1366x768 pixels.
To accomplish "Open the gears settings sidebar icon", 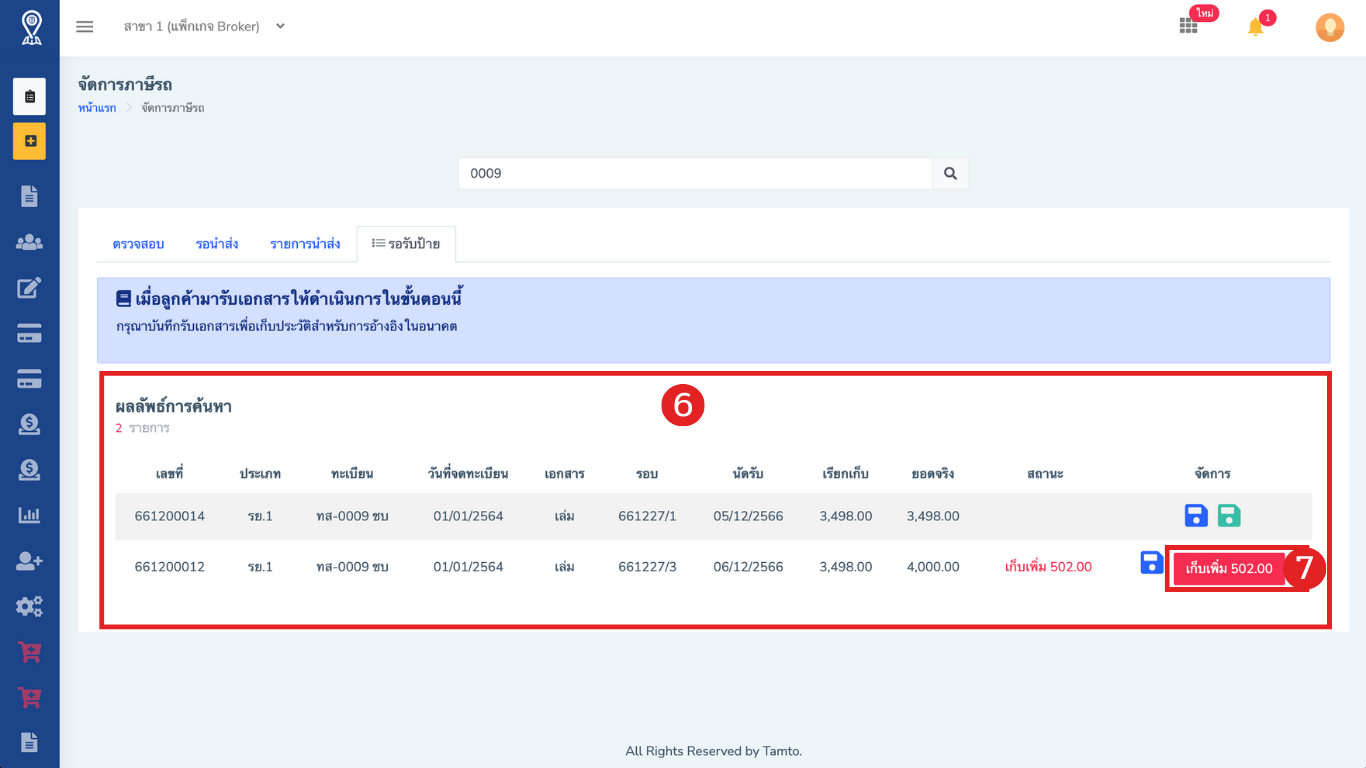I will coord(29,606).
